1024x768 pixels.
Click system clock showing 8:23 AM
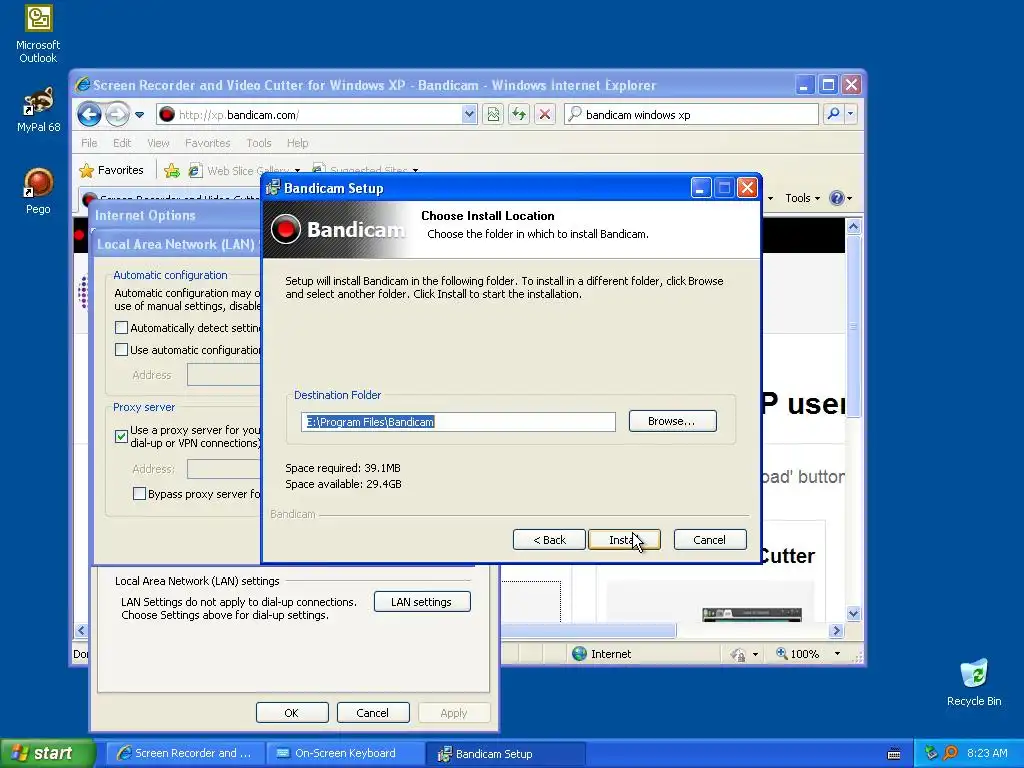coord(987,753)
